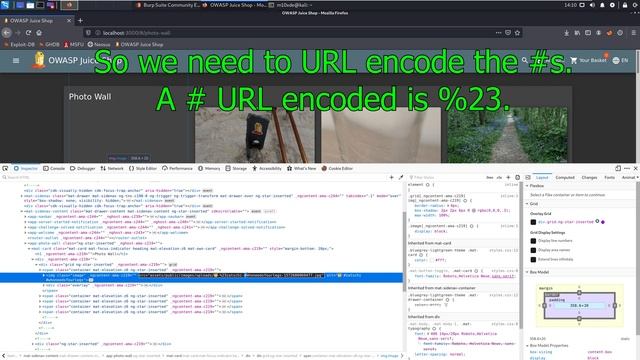Image resolution: width=640 pixels, height=360 pixels.
Task: Toggle print media simulation icon
Action: coord(518,178)
